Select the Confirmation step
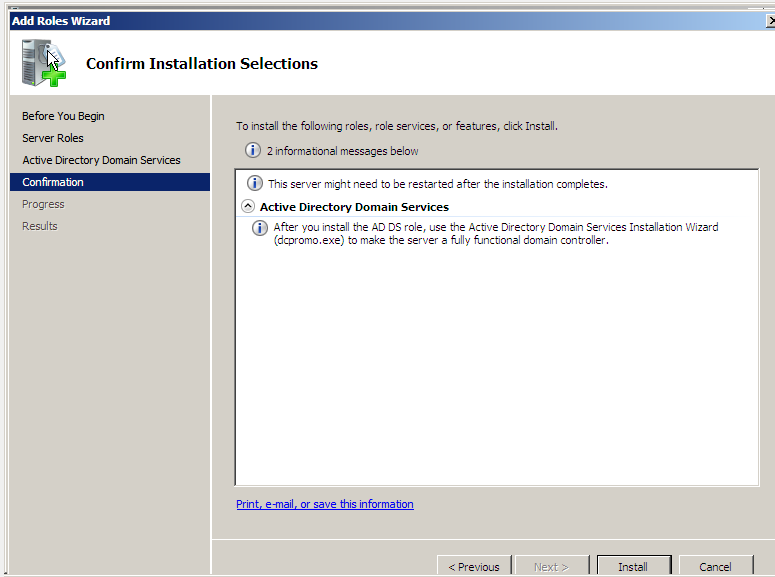Viewport: 775px width, 577px height. coord(110,182)
